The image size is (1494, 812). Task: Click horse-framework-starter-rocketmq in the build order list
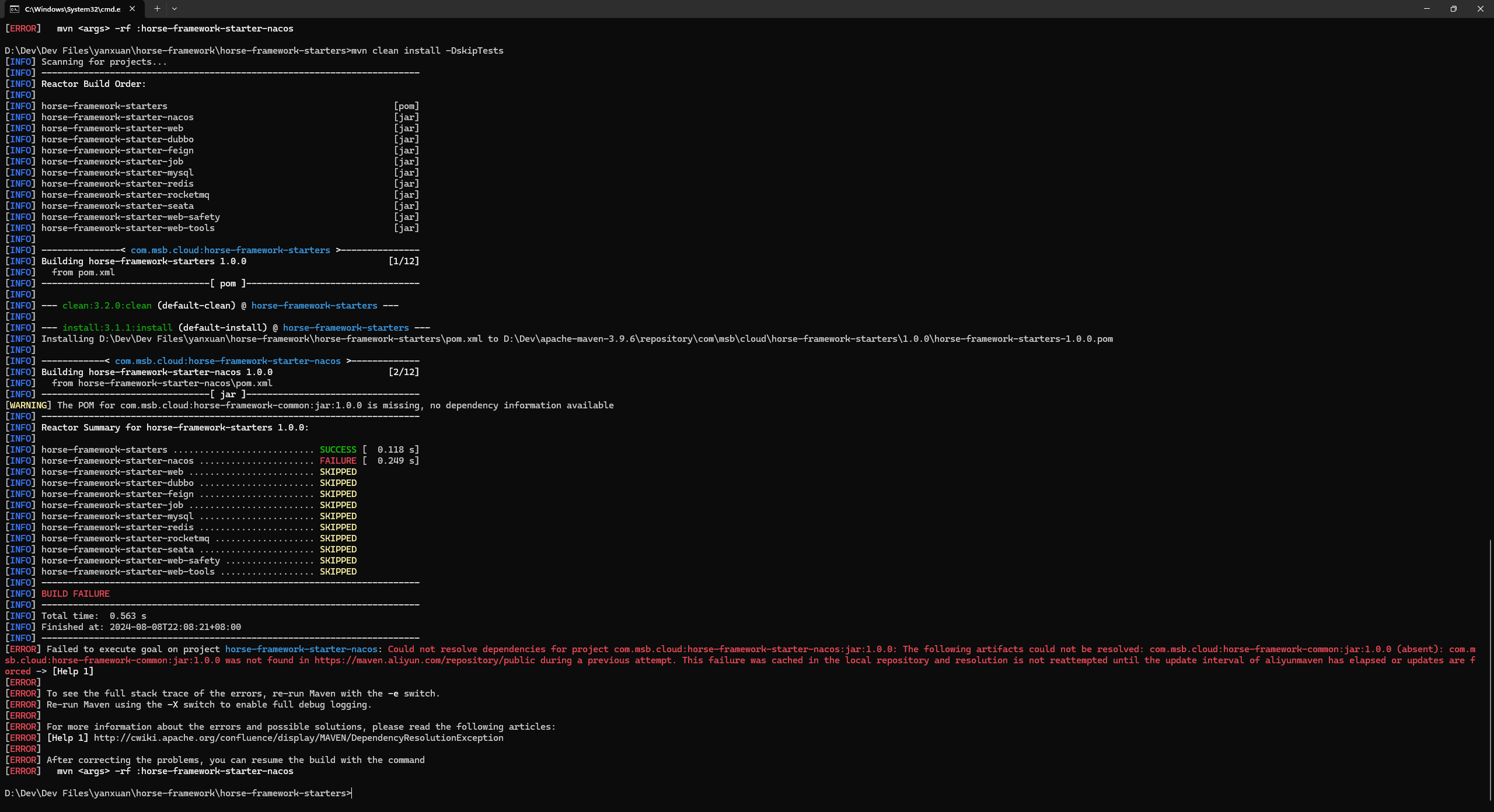click(125, 195)
